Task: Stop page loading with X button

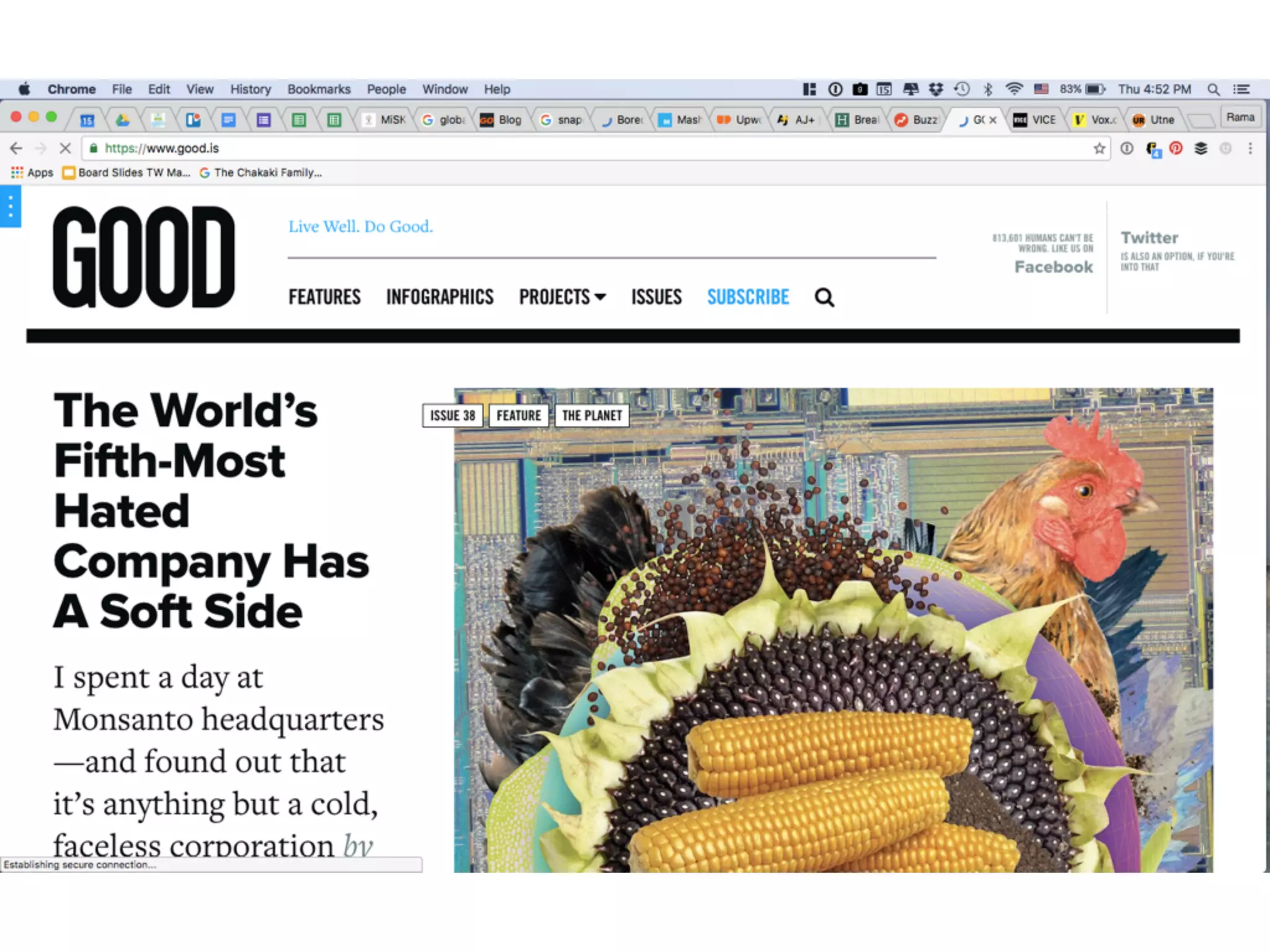Action: point(65,148)
